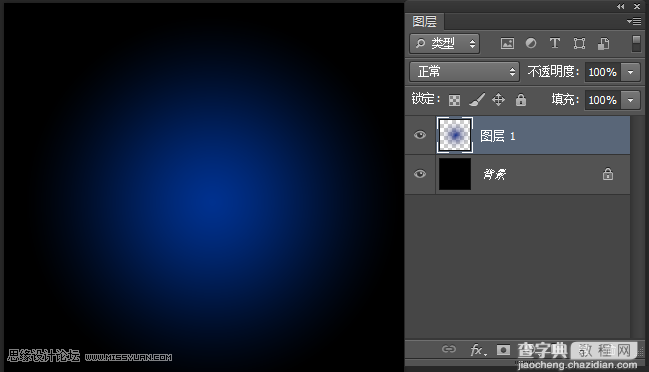
Task: Filter layers by text type icon
Action: [x=555, y=43]
